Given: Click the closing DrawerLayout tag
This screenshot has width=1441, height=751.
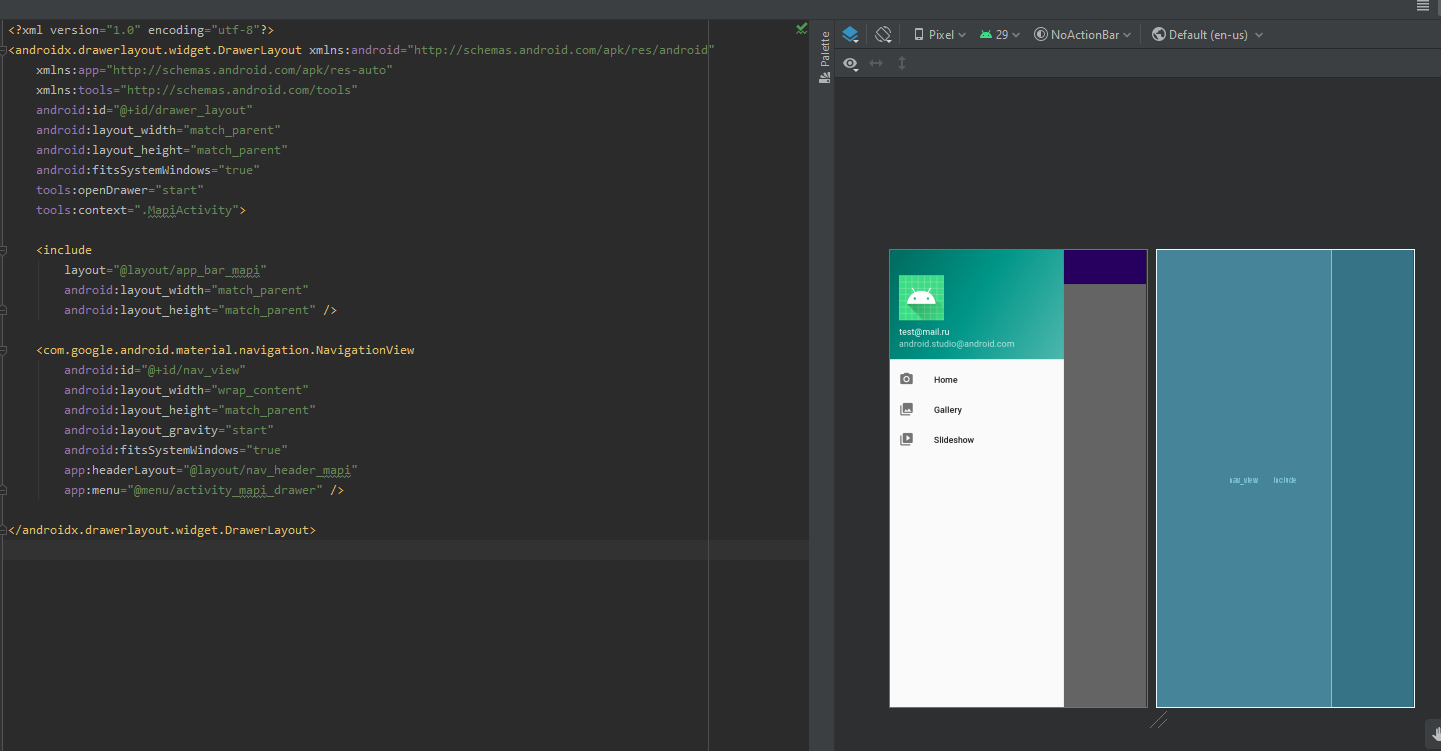Looking at the screenshot, I should (162, 530).
